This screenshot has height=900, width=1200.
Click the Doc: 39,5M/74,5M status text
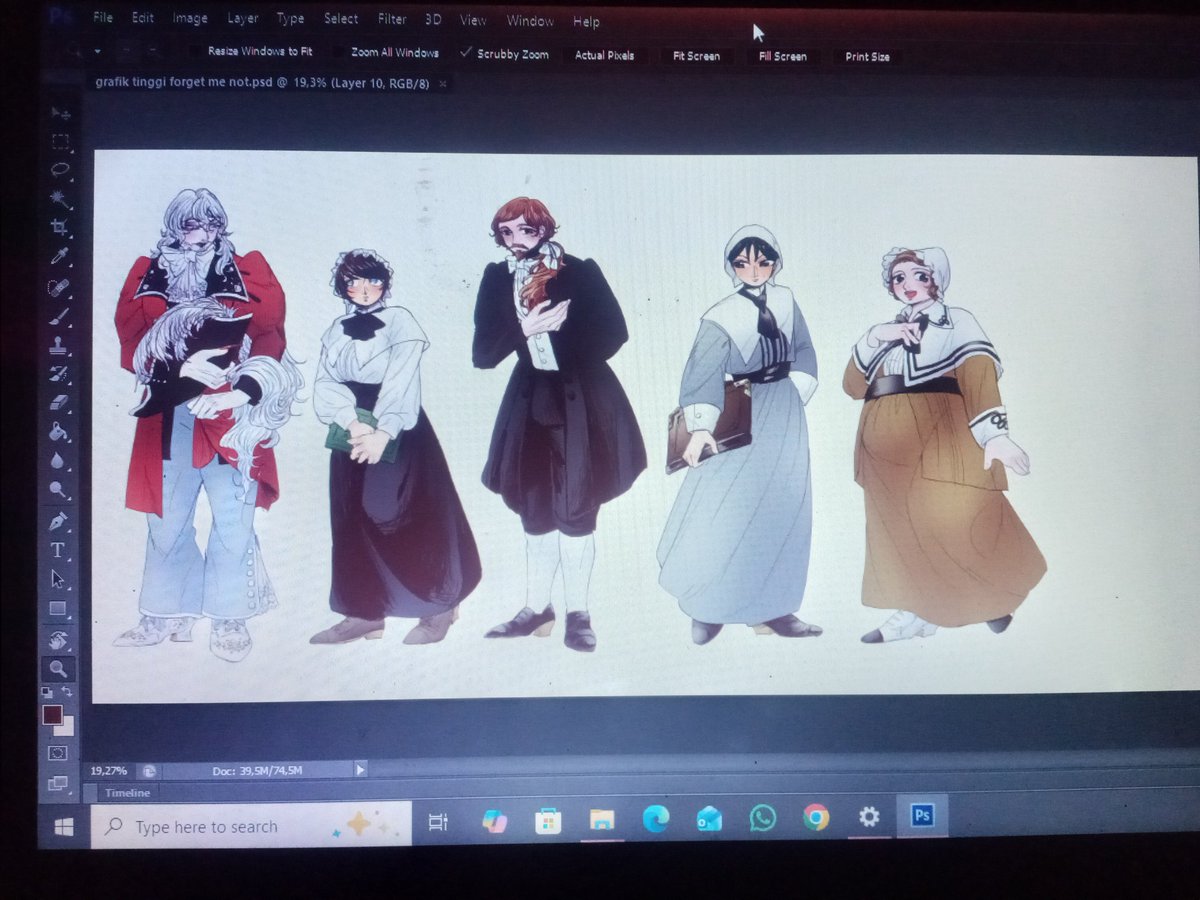click(x=257, y=770)
